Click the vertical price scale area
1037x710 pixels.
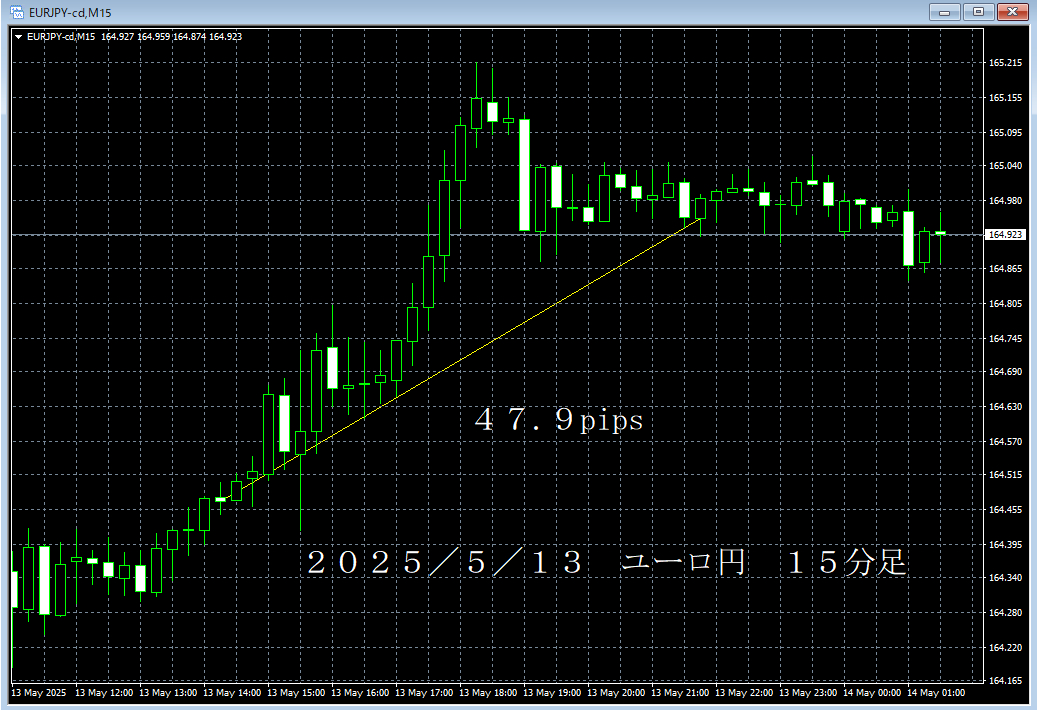[1003, 400]
